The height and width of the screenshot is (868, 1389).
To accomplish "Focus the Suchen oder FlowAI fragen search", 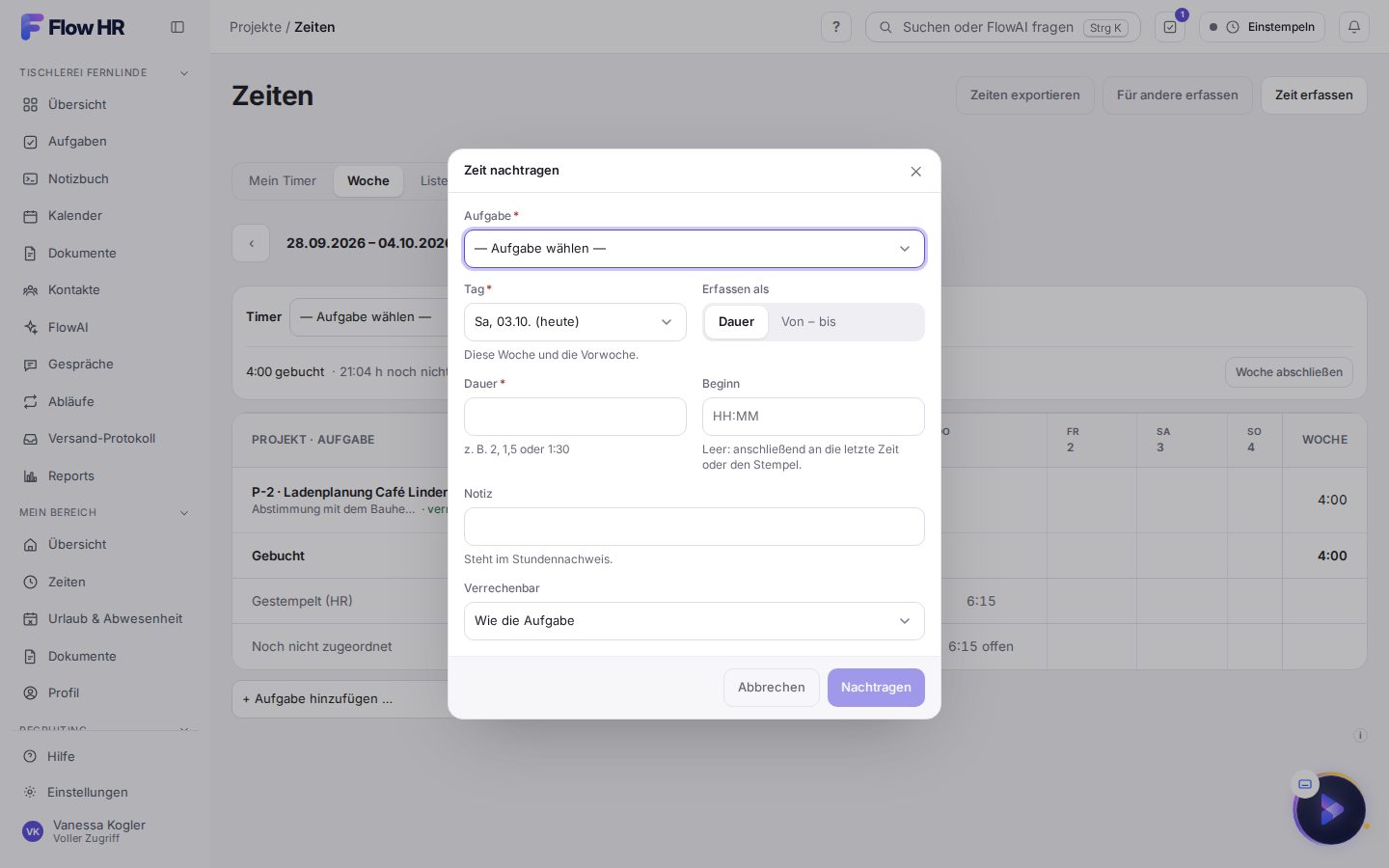I will [x=1003, y=27].
